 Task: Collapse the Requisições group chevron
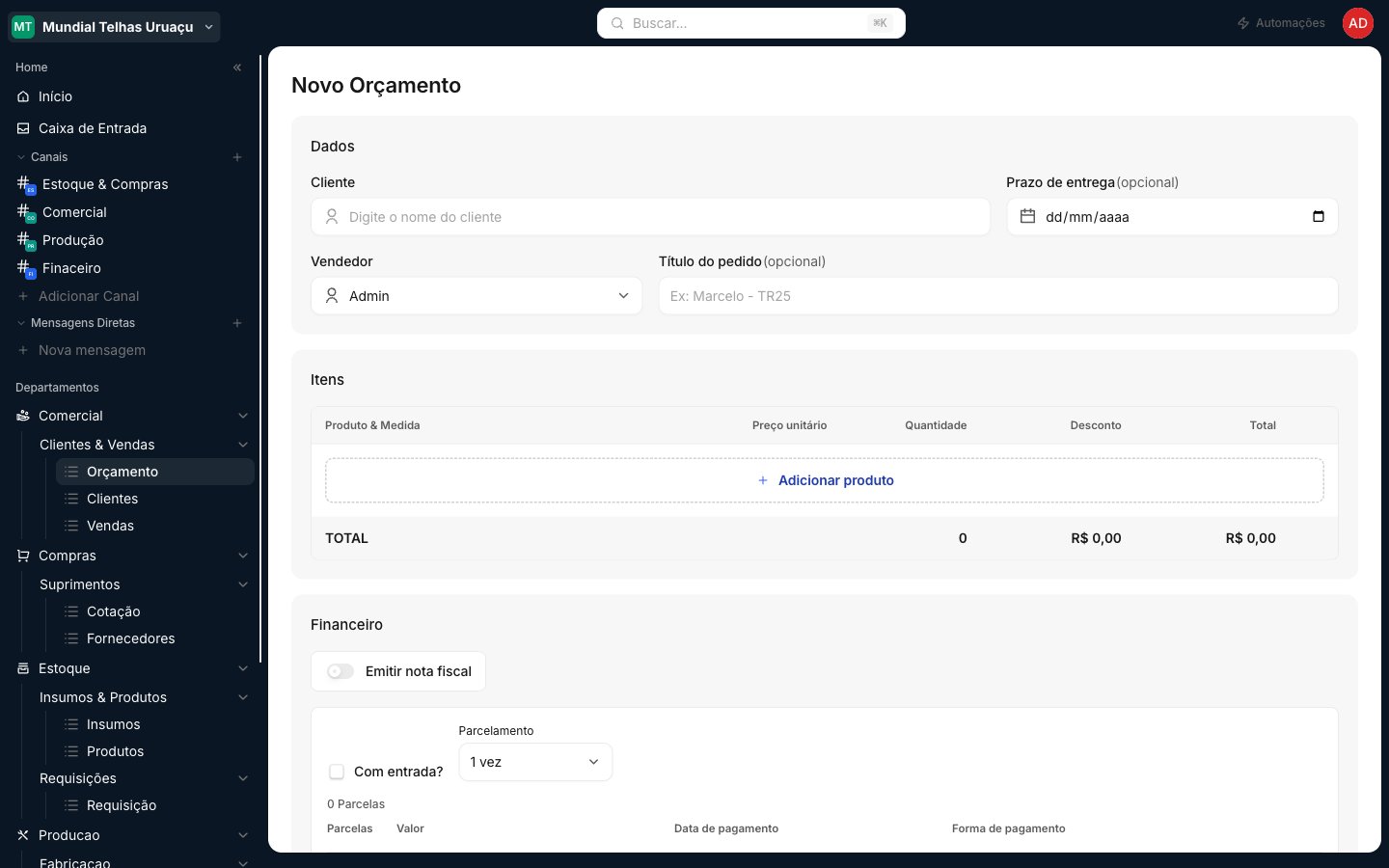(x=243, y=778)
